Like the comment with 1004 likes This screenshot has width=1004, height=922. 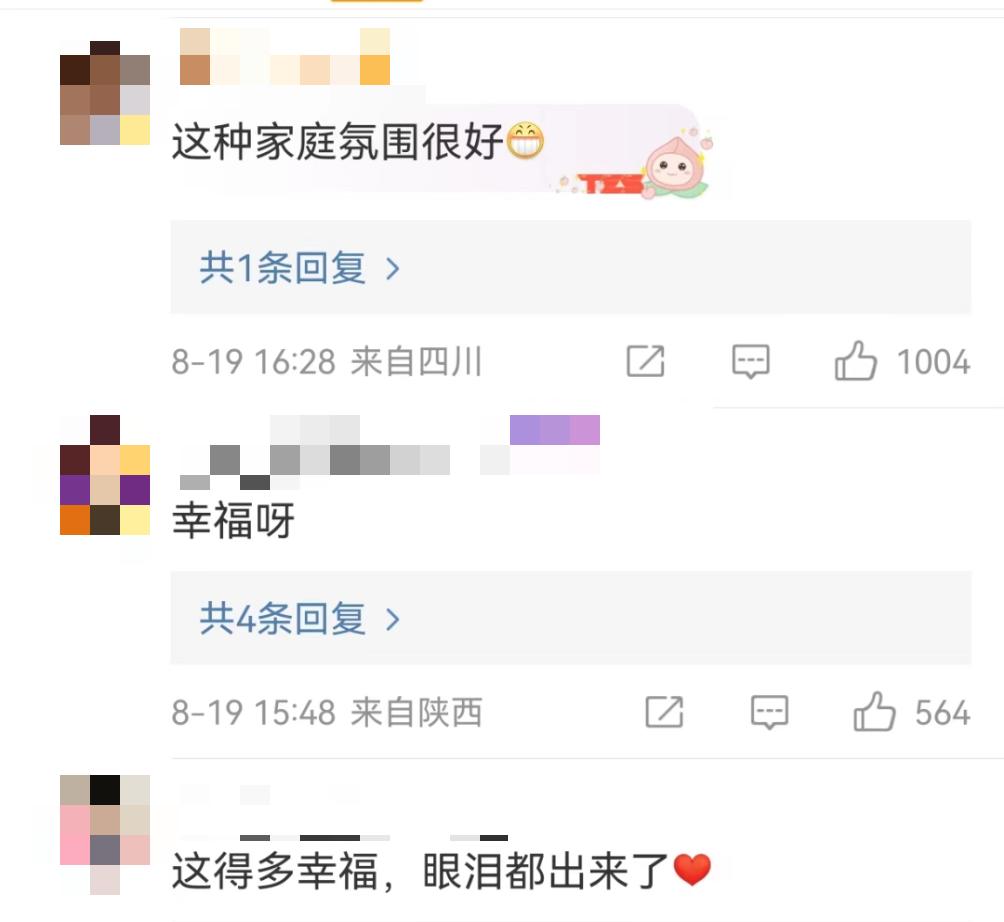(x=855, y=360)
